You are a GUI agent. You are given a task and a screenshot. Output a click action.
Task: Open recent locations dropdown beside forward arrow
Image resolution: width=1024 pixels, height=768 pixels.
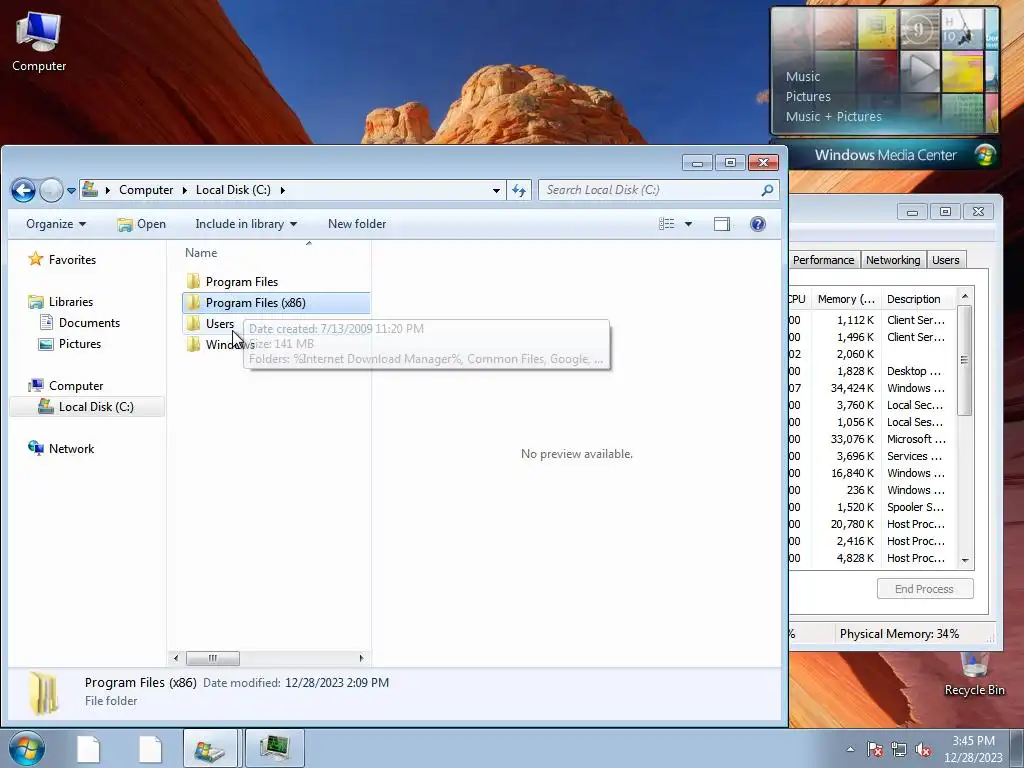[71, 191]
